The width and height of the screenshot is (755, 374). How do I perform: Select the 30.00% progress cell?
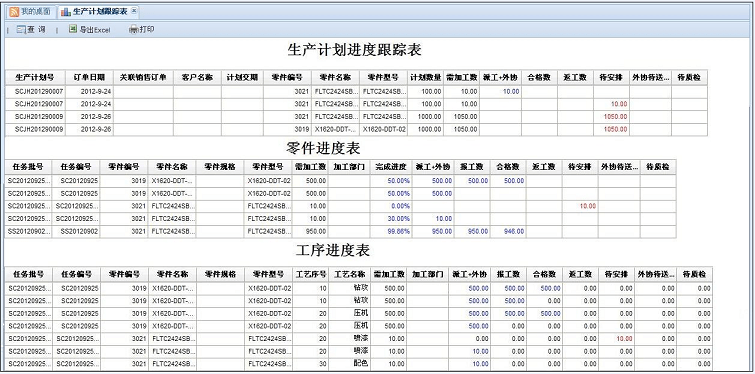(x=390, y=219)
